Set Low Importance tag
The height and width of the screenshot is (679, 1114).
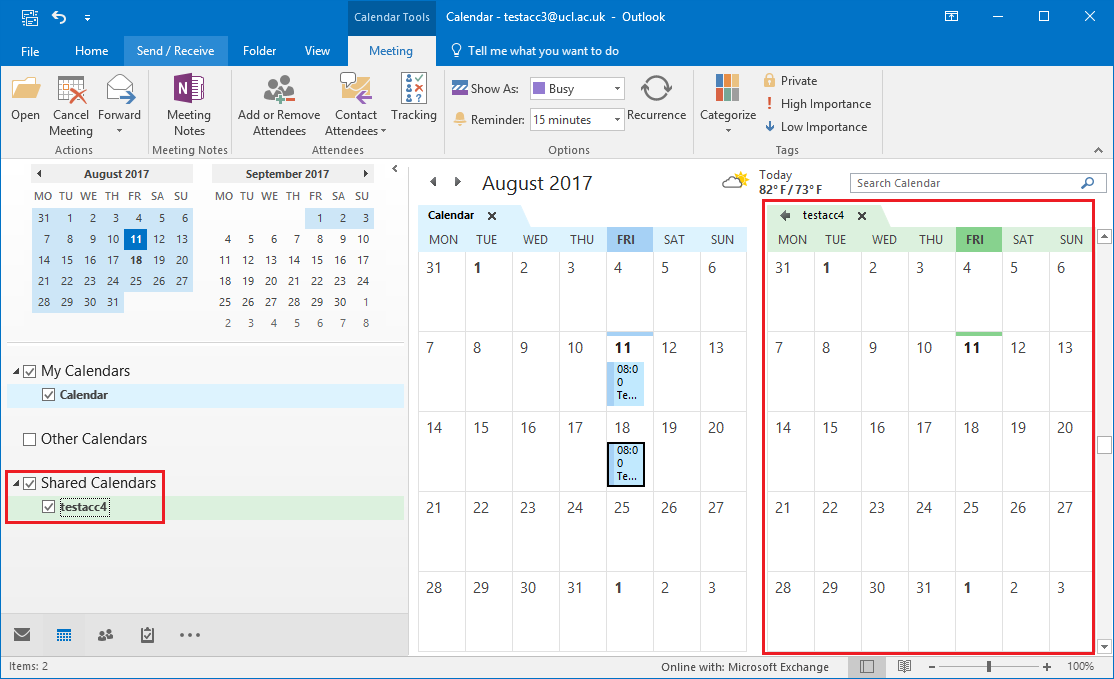click(816, 127)
